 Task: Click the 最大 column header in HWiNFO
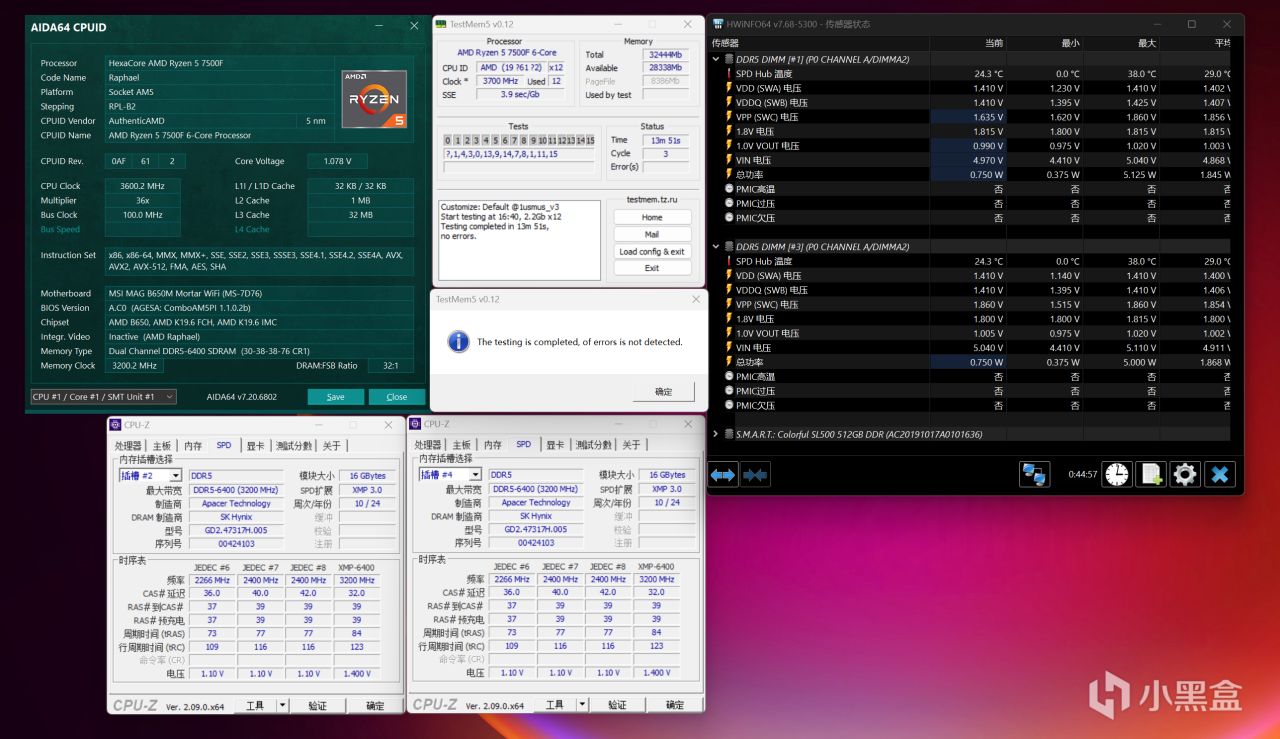(1145, 43)
